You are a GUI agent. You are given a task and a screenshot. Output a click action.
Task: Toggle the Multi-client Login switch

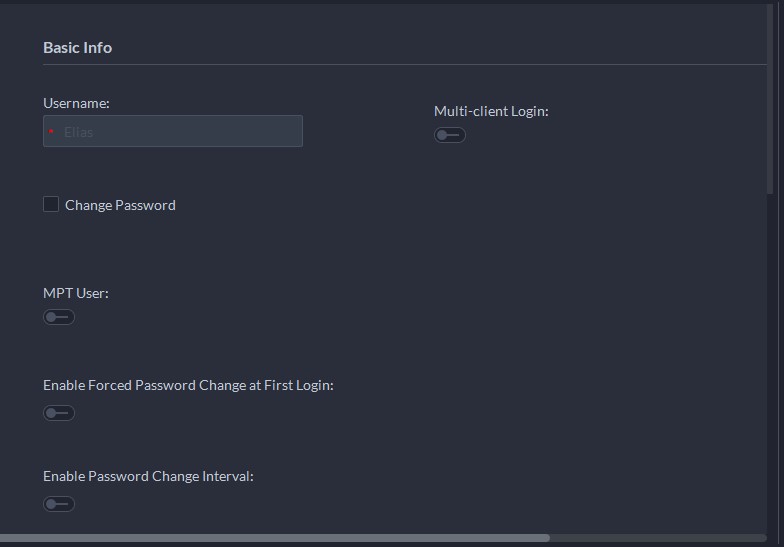(x=450, y=135)
